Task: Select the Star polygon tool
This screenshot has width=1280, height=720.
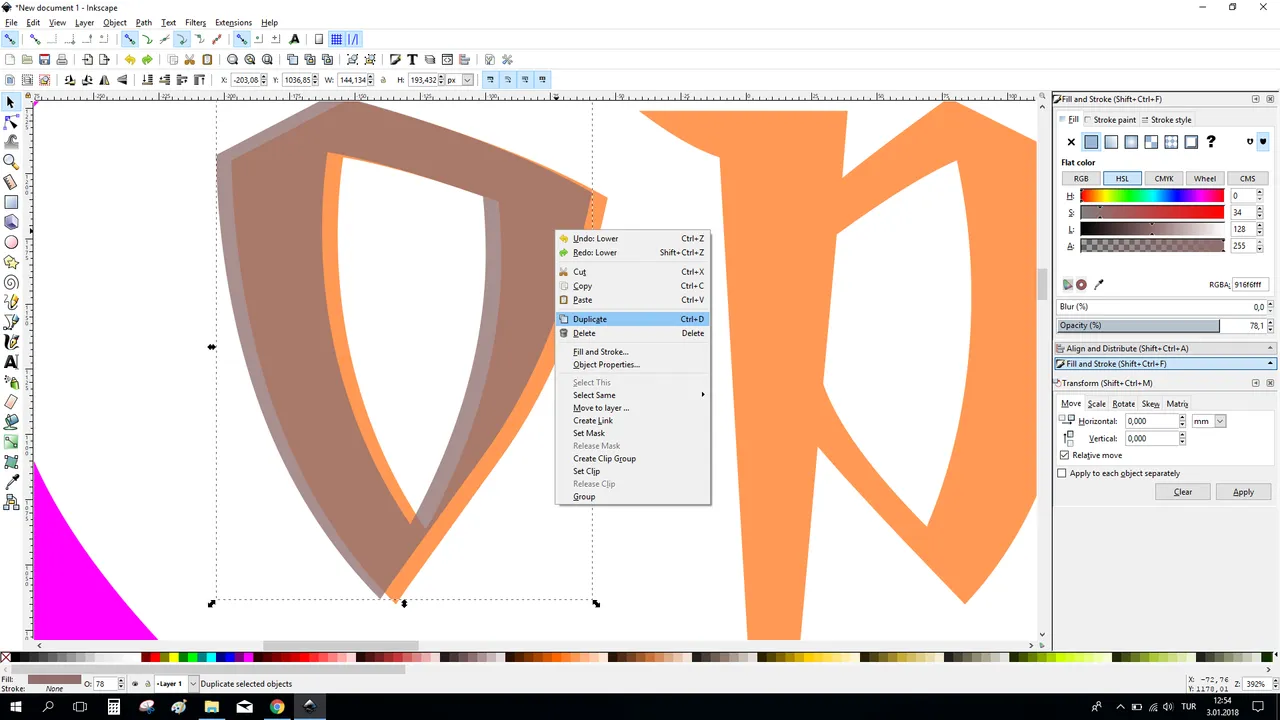Action: tap(11, 262)
